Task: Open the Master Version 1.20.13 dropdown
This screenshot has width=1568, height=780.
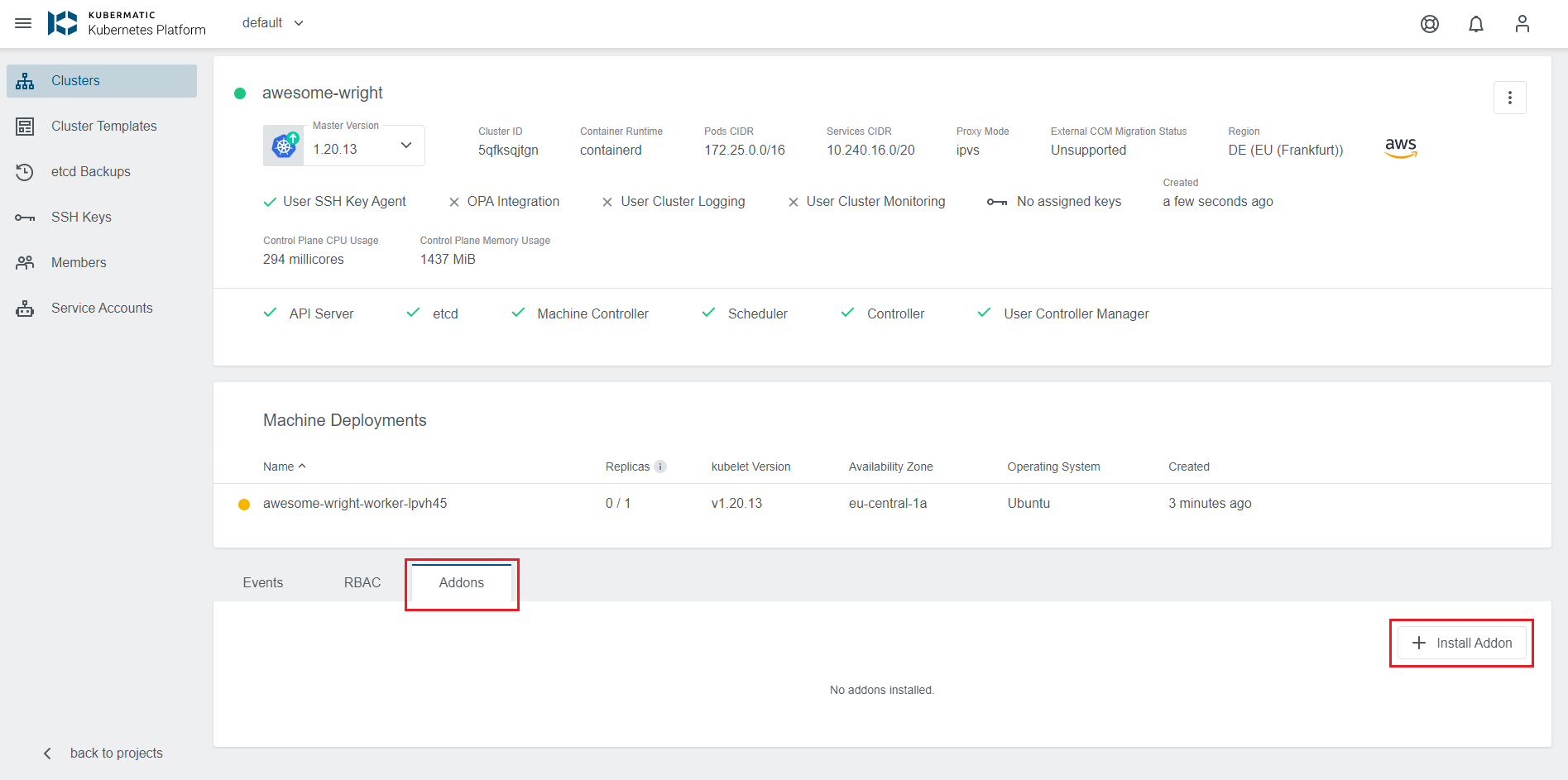Action: click(364, 146)
